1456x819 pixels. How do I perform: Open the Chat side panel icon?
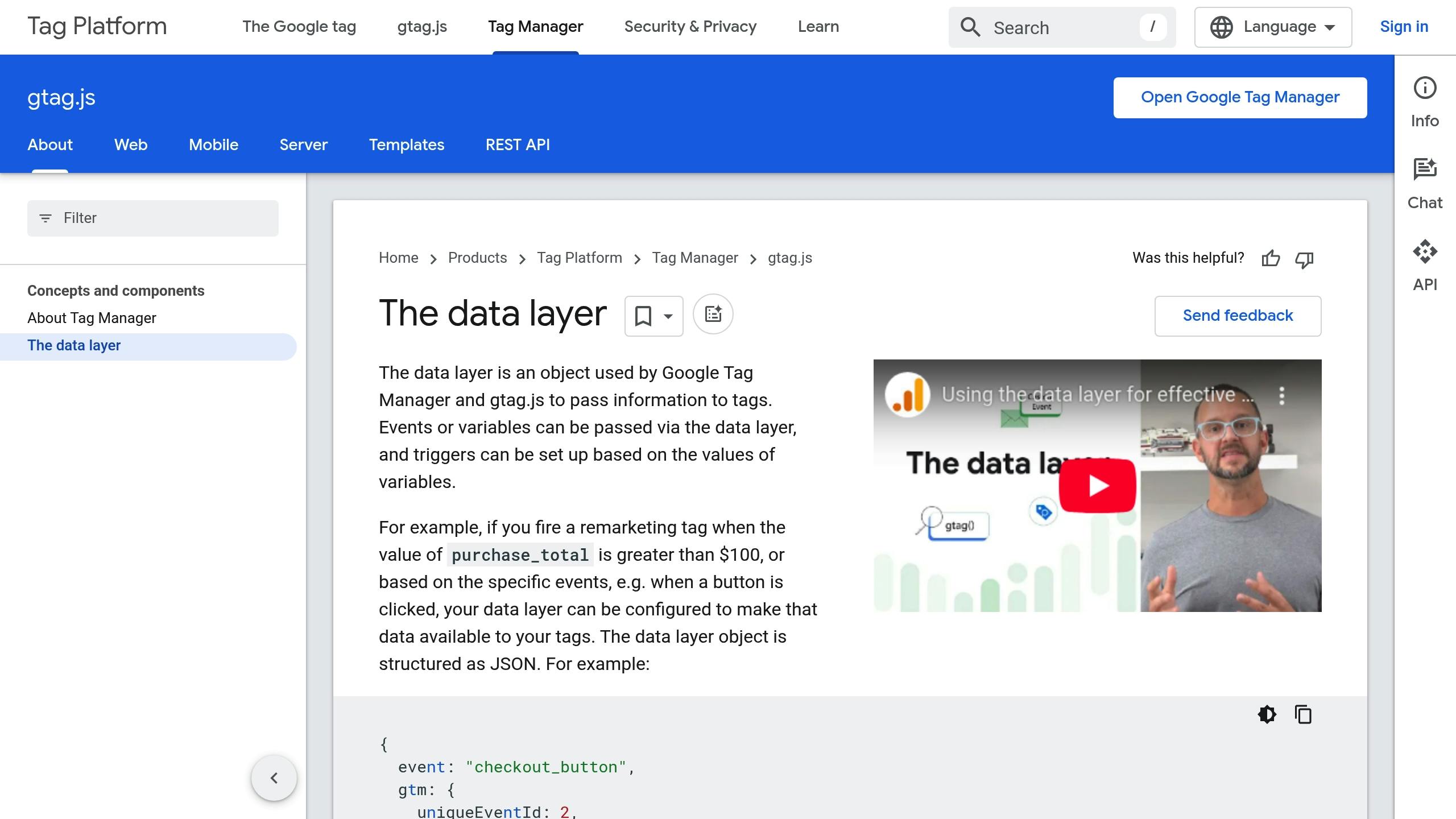point(1425,169)
